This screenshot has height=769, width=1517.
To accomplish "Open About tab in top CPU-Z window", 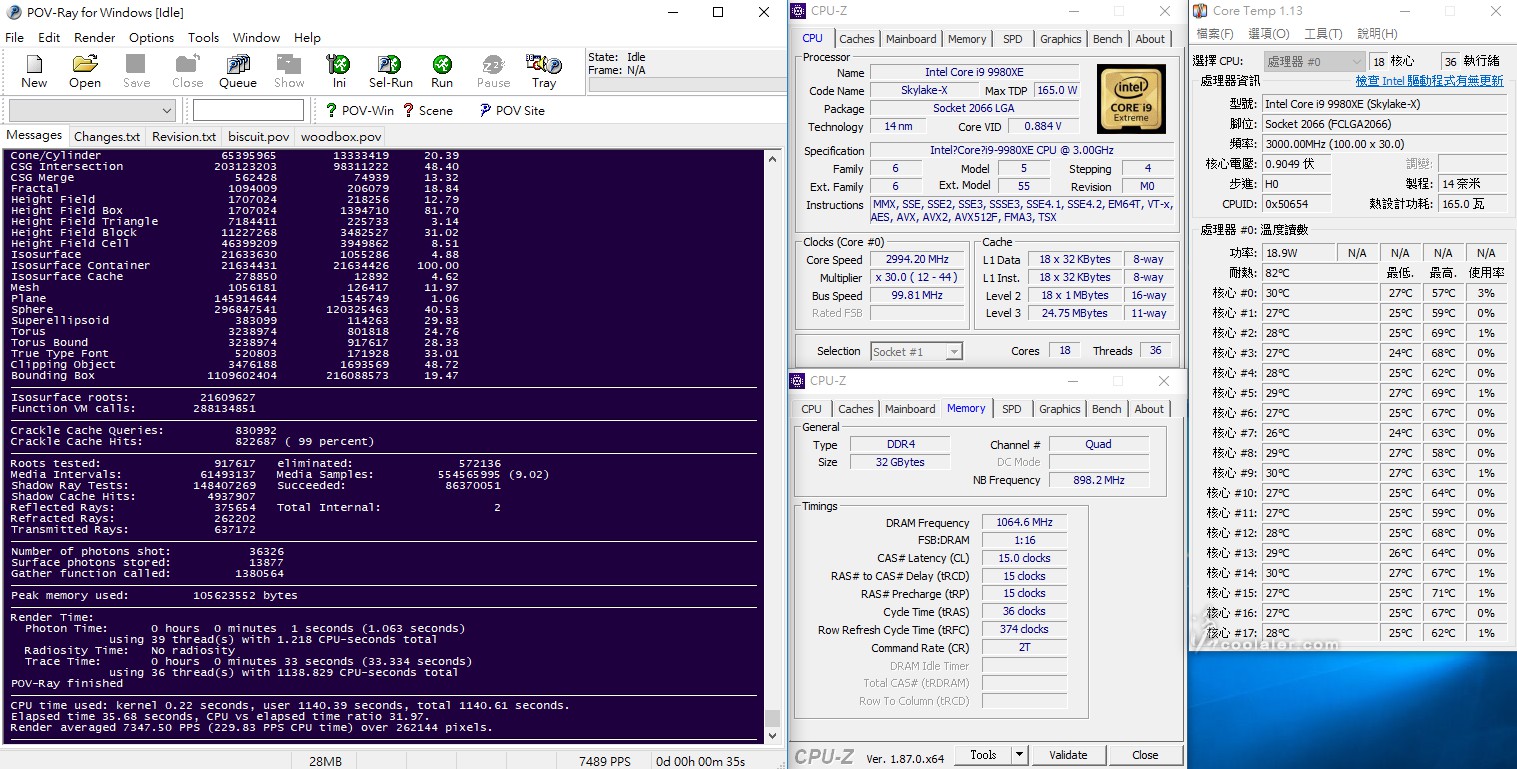I will coord(1150,39).
